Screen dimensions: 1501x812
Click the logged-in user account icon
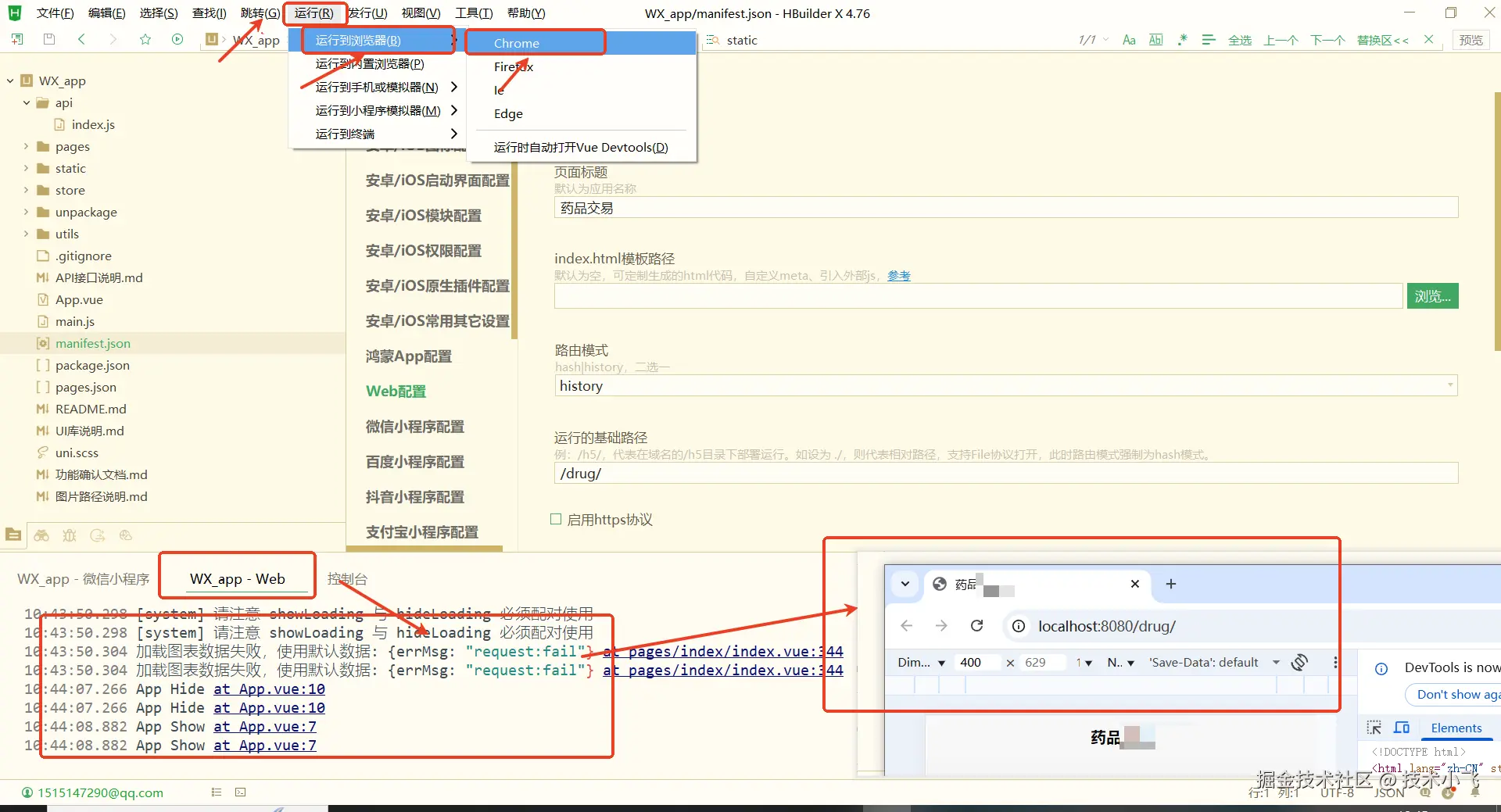point(27,792)
